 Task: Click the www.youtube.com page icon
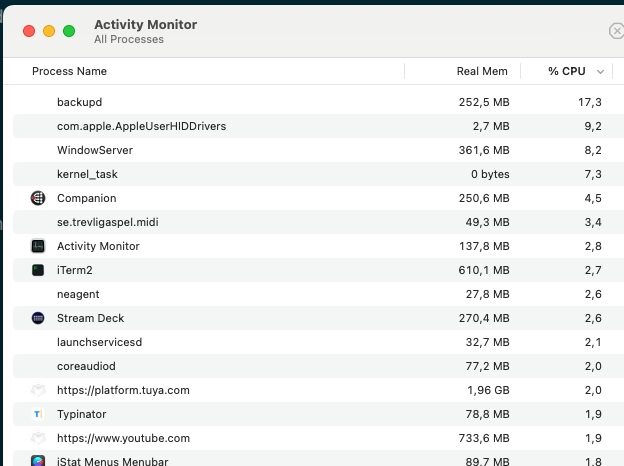38,438
